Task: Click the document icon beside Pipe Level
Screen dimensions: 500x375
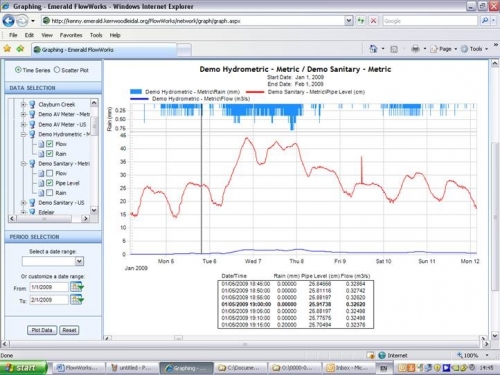Action: pos(41,183)
